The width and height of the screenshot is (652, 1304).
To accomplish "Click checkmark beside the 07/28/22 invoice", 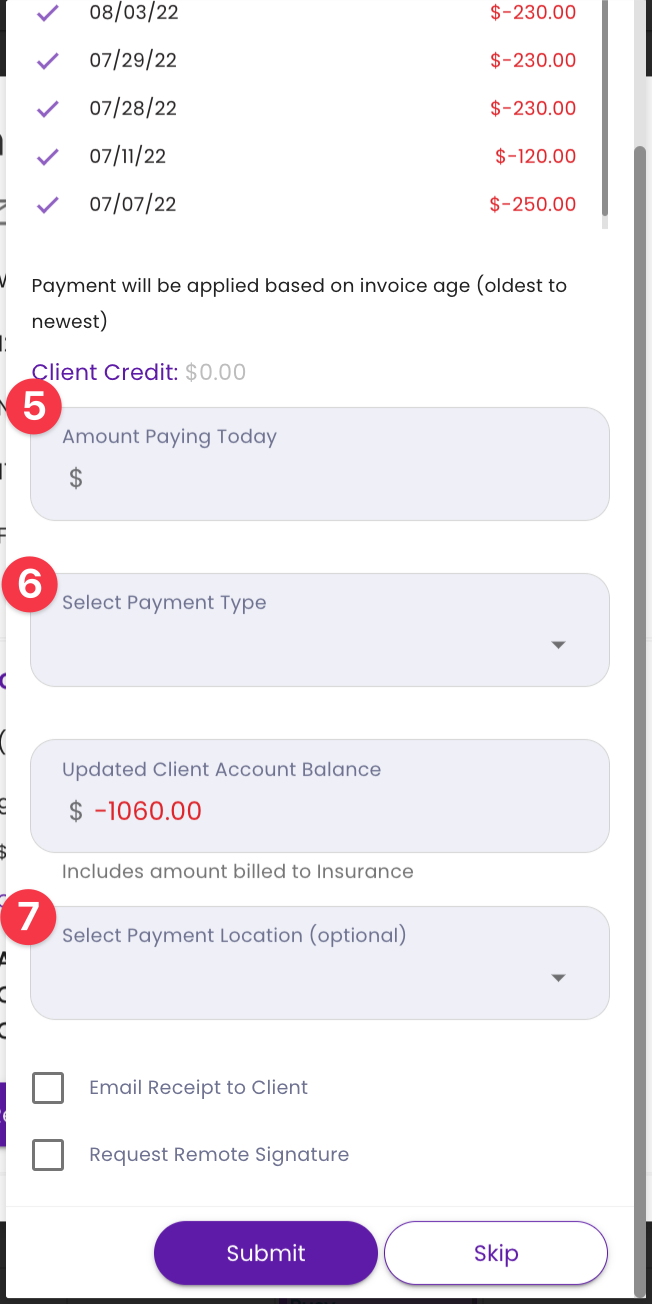I will tap(46, 108).
